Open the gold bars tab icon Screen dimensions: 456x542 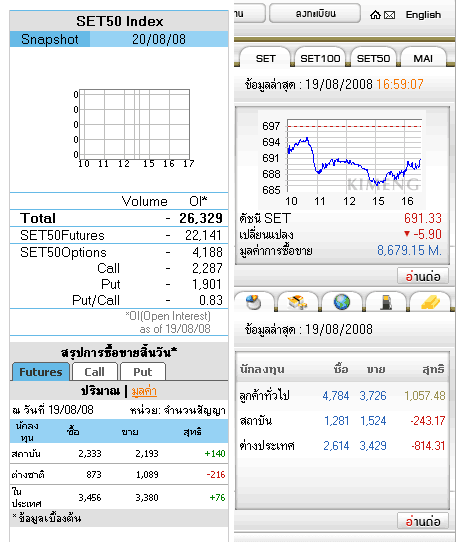[430, 302]
